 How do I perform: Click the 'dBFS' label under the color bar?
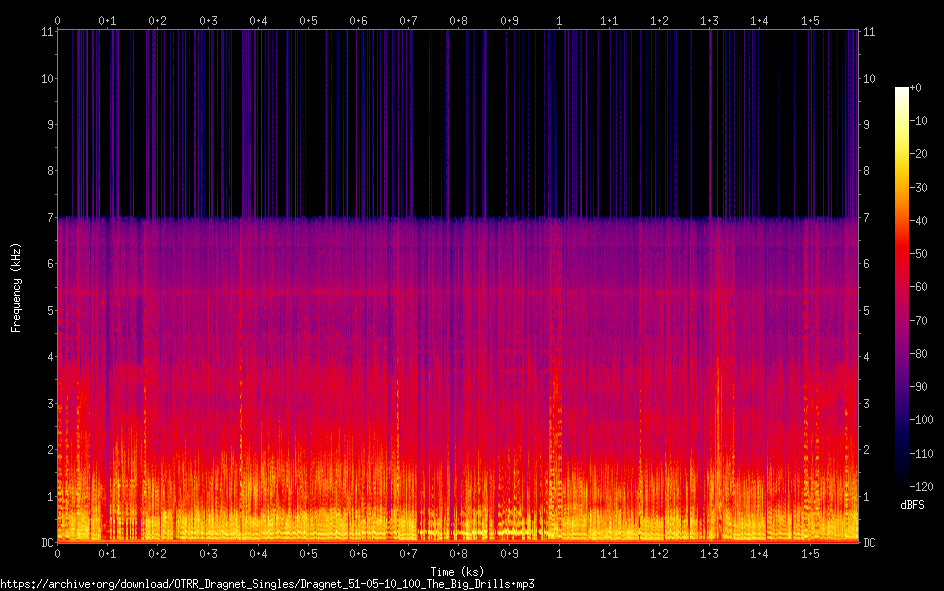(913, 505)
